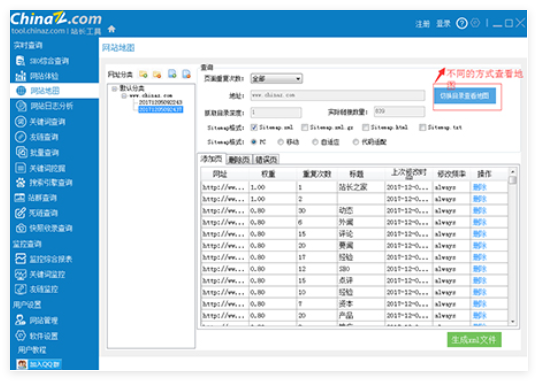Open 快照收录查询 in the sidebar
Viewport: 538px width, 381px height.
pyautogui.click(x=44, y=228)
